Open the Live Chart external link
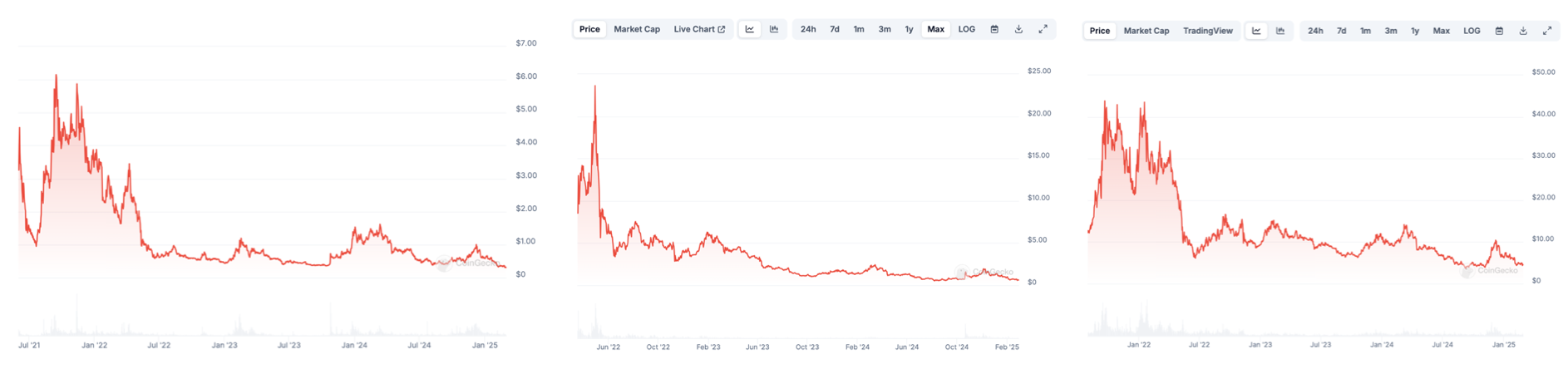Image resolution: width=1568 pixels, height=369 pixels. point(699,29)
